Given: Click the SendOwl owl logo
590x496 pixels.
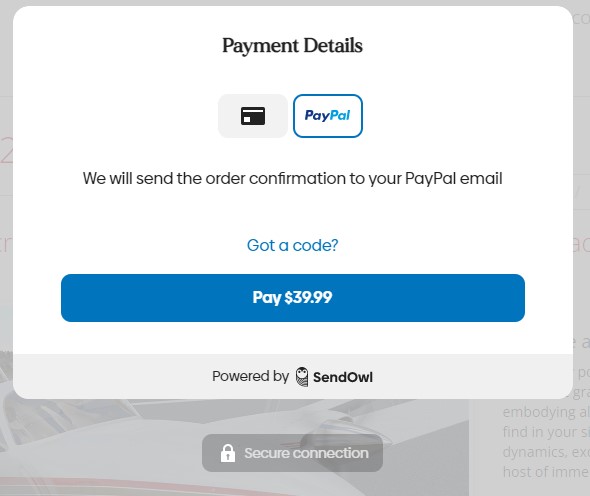Looking at the screenshot, I should [x=302, y=377].
